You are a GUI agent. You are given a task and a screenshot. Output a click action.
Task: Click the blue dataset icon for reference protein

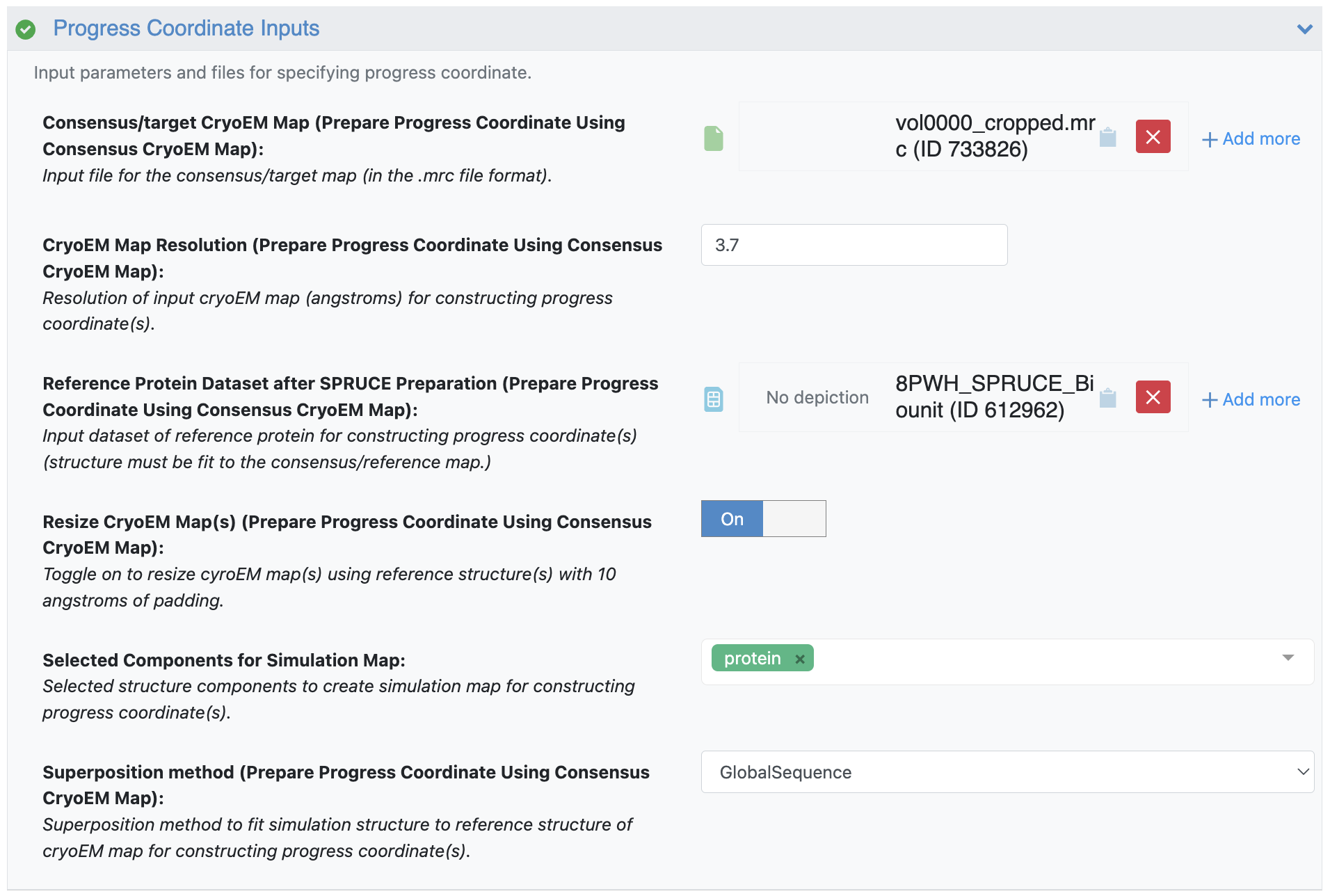[713, 399]
